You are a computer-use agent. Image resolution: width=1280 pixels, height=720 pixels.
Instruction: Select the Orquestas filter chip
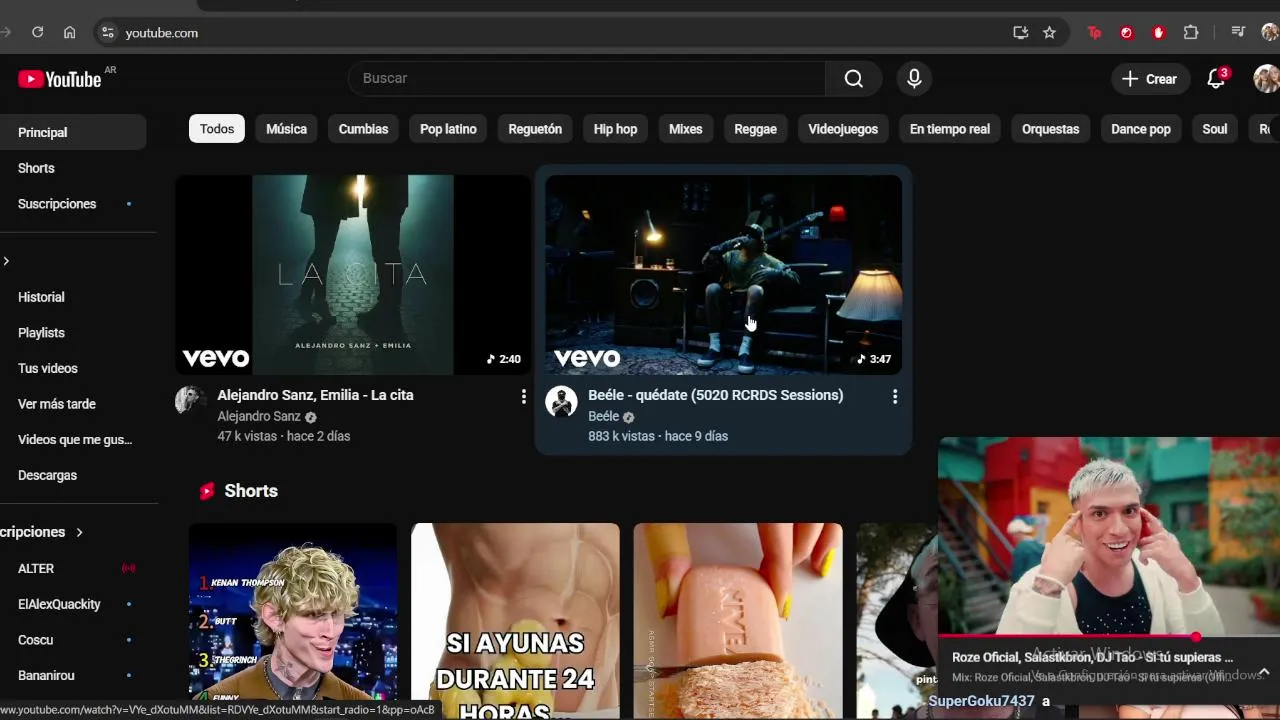click(1050, 129)
